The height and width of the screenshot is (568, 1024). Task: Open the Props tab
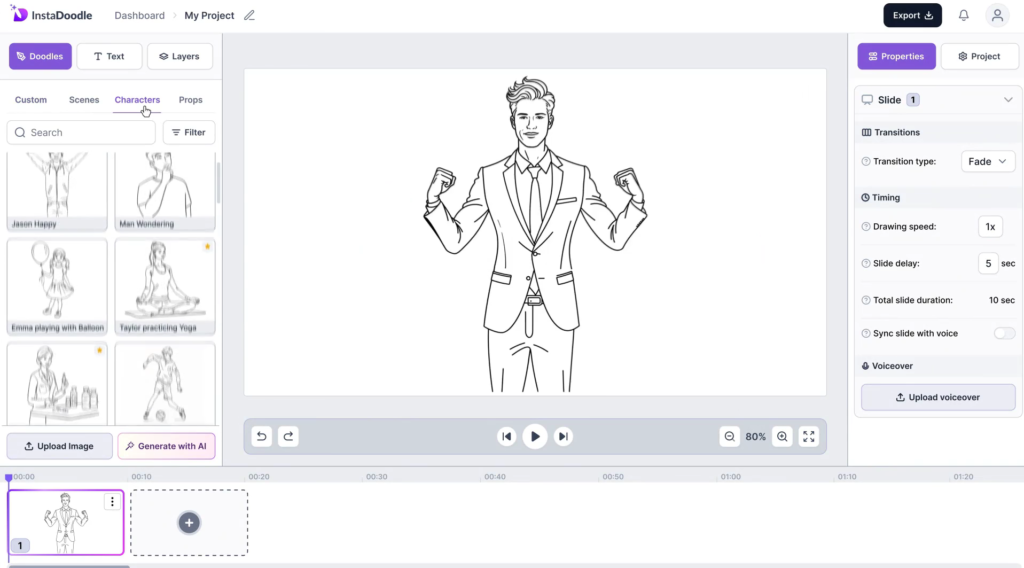pyautogui.click(x=191, y=100)
